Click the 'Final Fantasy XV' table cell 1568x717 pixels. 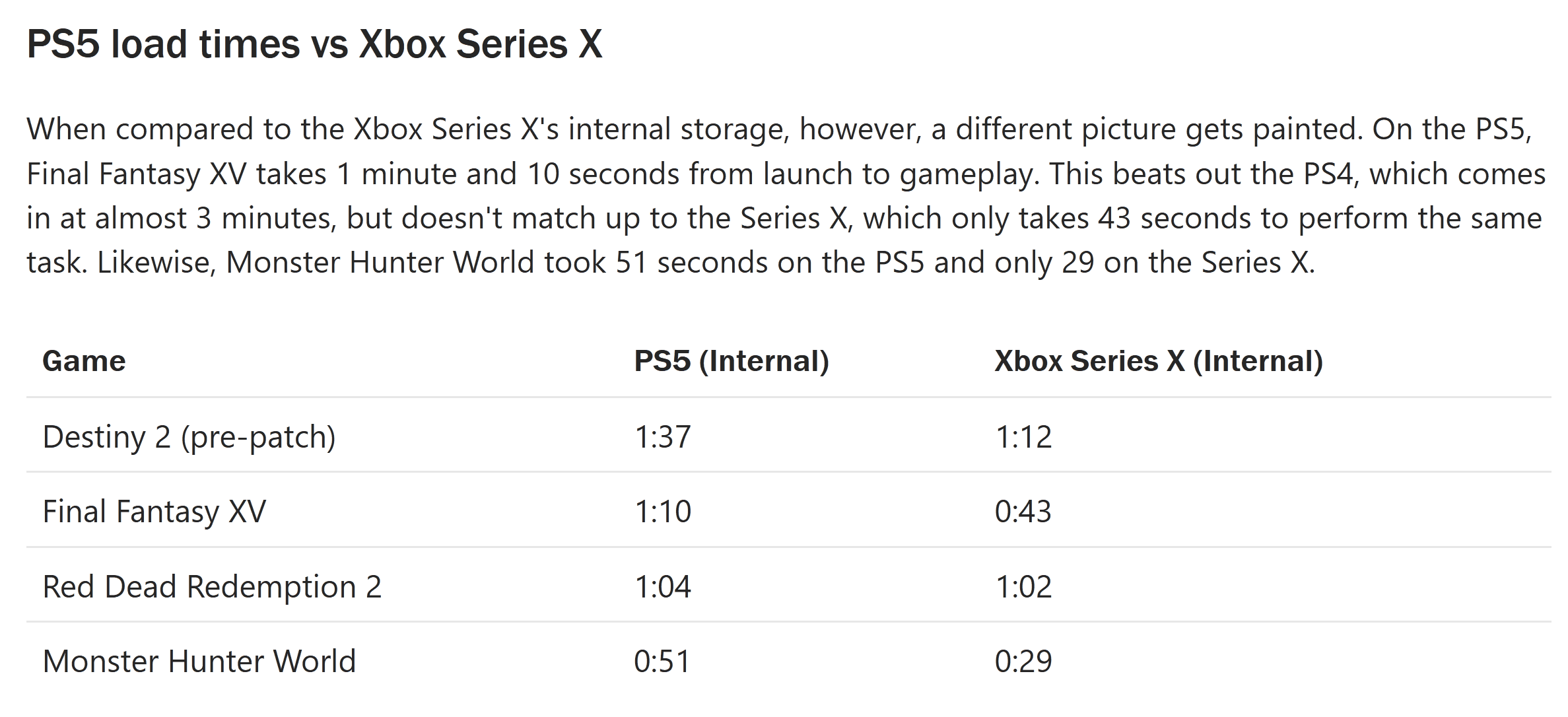point(154,512)
